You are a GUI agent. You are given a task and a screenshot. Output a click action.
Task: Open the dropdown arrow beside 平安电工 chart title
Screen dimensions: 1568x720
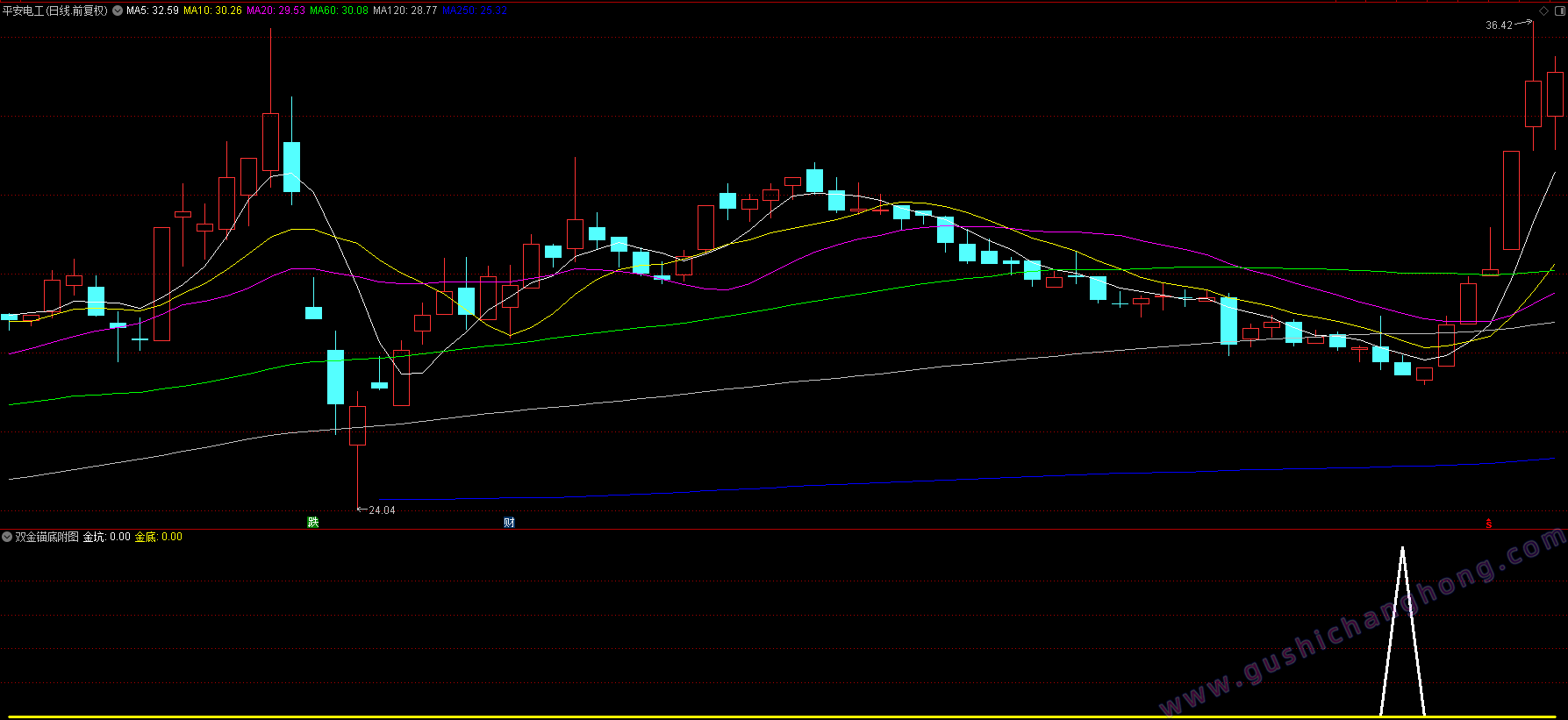click(x=118, y=11)
